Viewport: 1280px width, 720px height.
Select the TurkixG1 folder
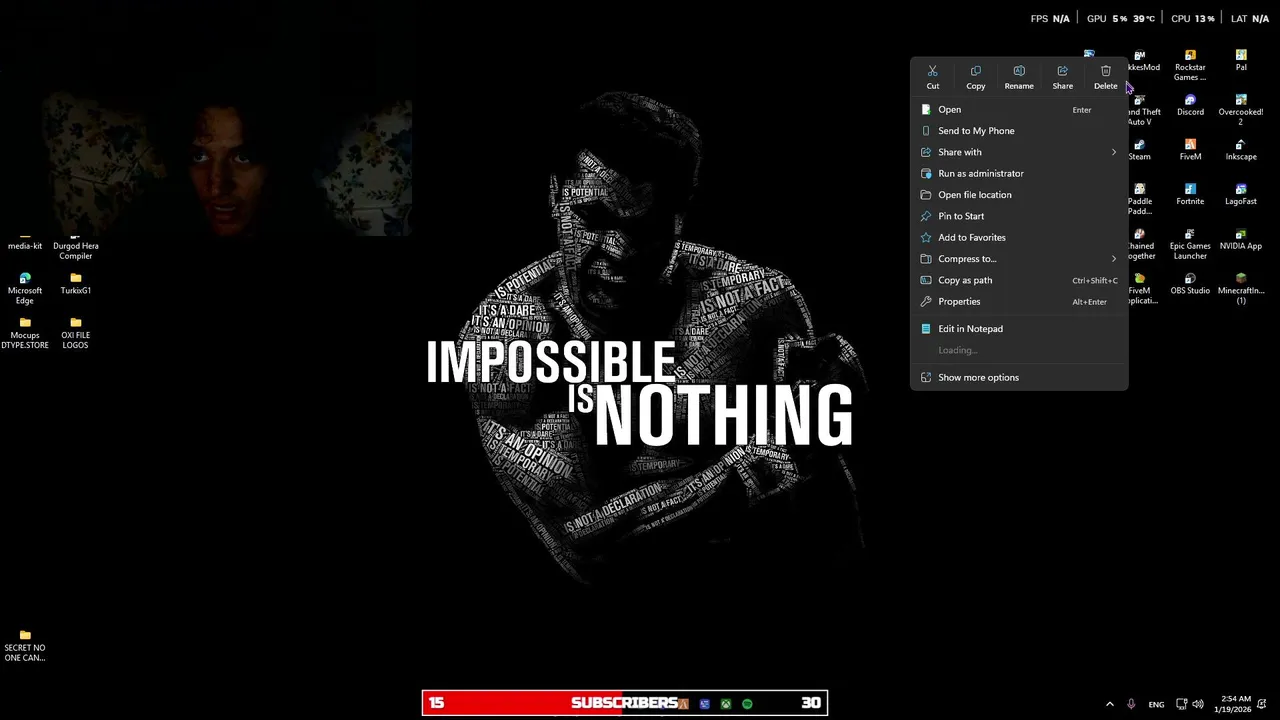pos(75,284)
